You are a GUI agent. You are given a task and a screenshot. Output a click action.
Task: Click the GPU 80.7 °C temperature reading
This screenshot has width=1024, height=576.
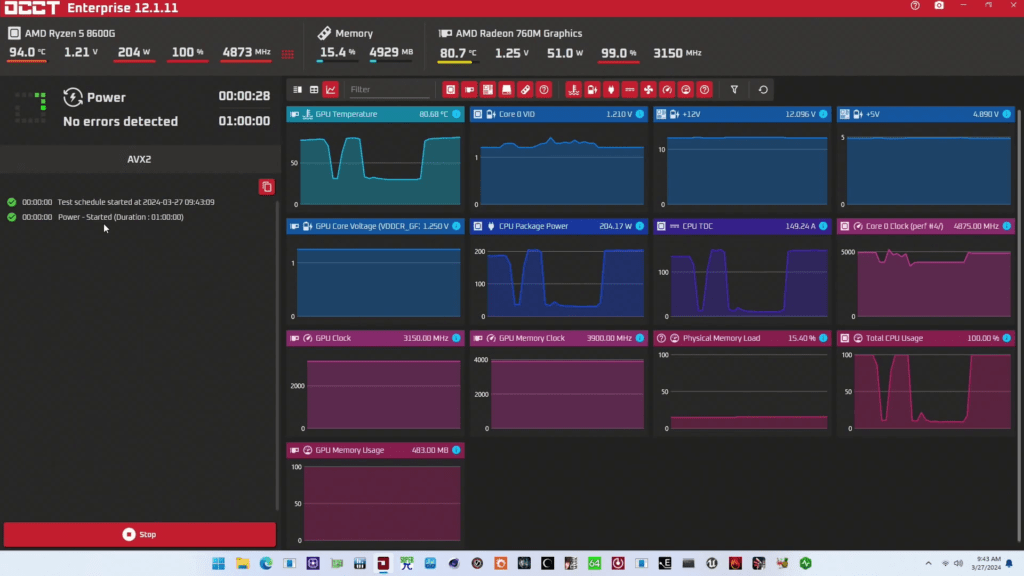(x=458, y=54)
